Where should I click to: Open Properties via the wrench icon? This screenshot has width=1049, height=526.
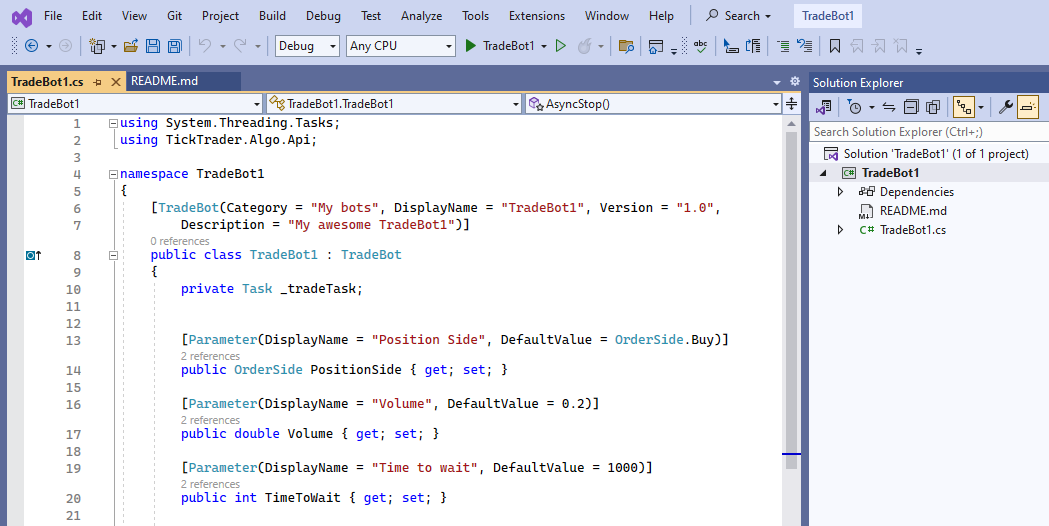1006,107
